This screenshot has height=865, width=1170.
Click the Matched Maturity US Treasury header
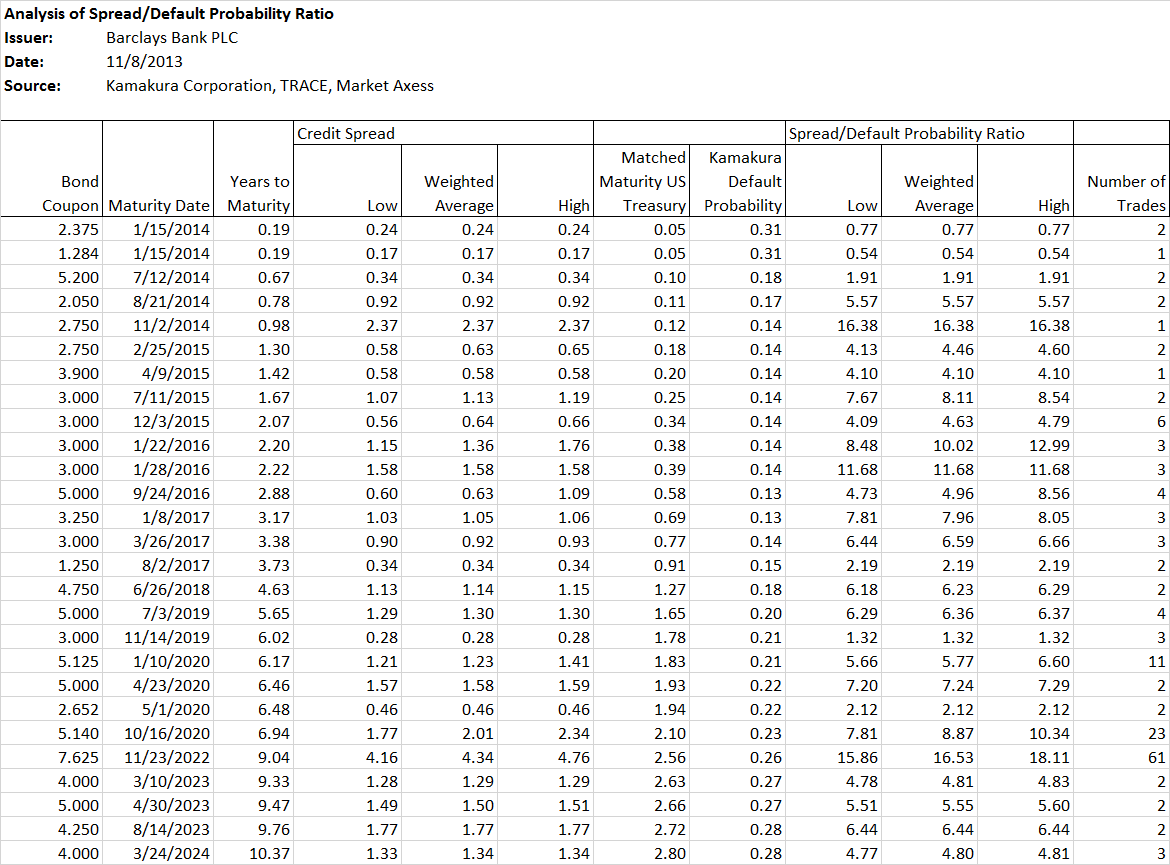pos(641,181)
